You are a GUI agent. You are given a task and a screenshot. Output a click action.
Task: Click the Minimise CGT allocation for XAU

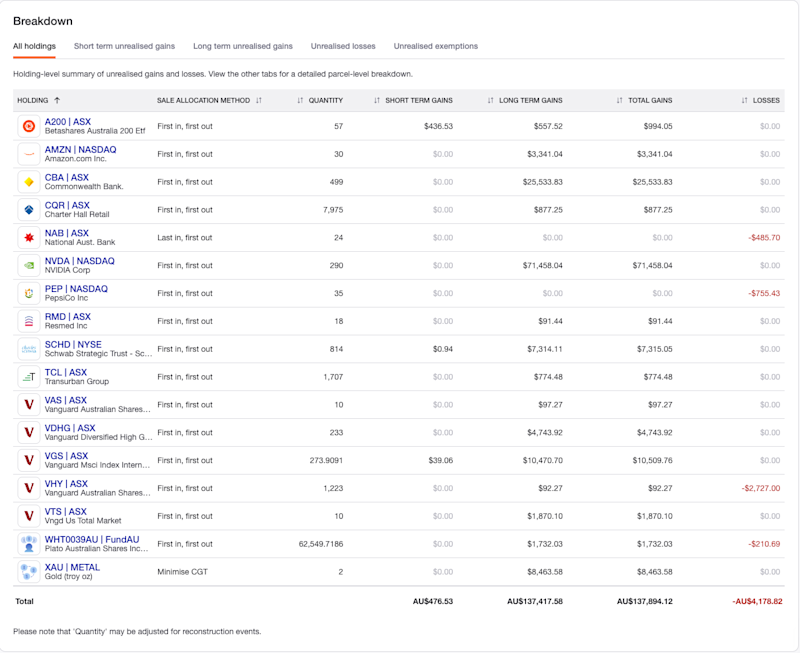point(183,572)
